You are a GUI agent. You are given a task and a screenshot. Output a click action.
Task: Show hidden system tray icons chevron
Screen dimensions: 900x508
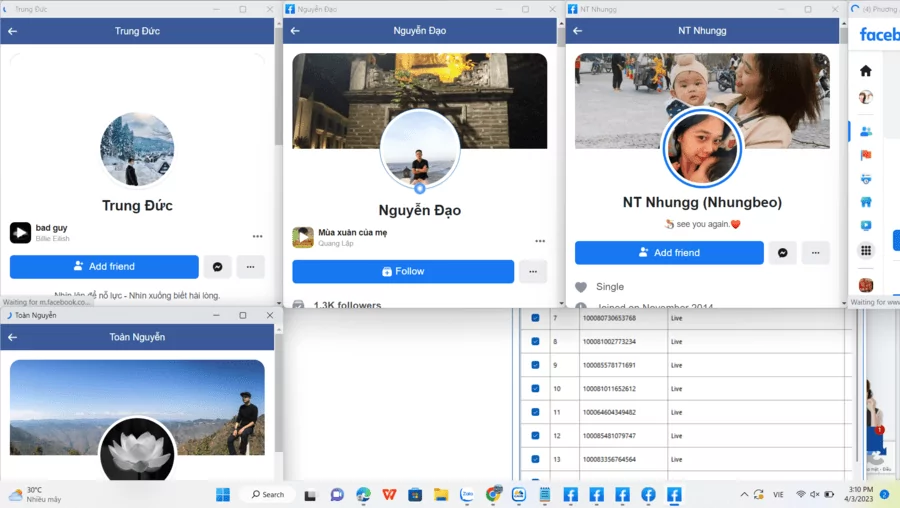(x=744, y=495)
